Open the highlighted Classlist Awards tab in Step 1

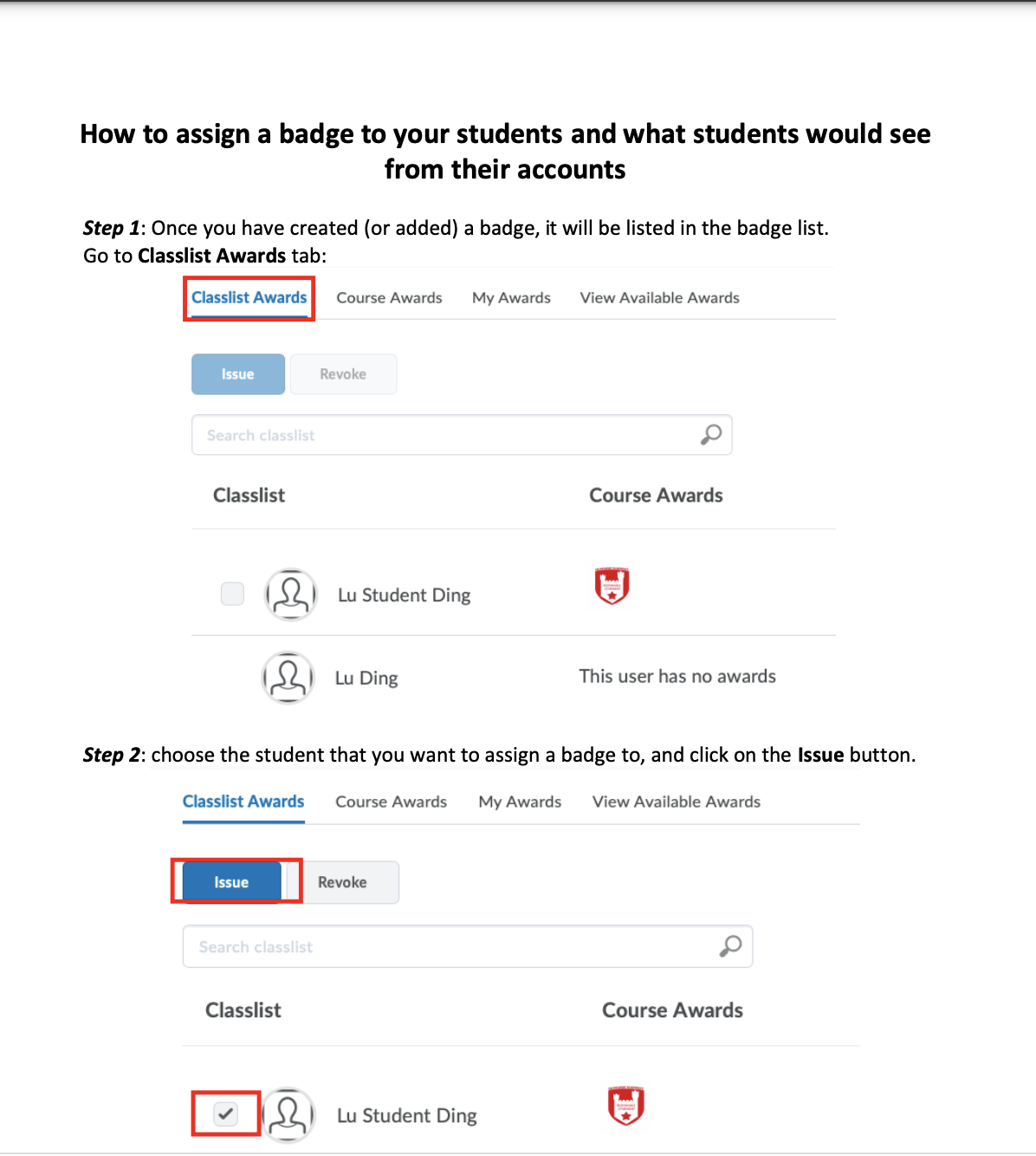249,297
